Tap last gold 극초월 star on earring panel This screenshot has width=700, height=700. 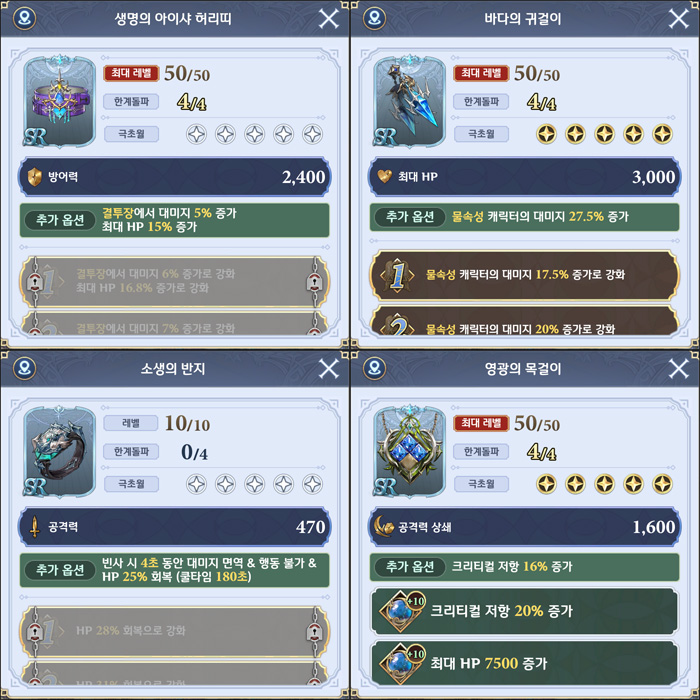pos(662,134)
